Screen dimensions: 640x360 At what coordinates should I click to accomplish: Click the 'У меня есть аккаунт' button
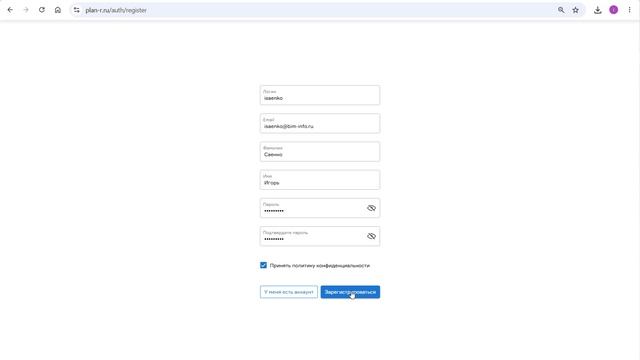pyautogui.click(x=289, y=292)
